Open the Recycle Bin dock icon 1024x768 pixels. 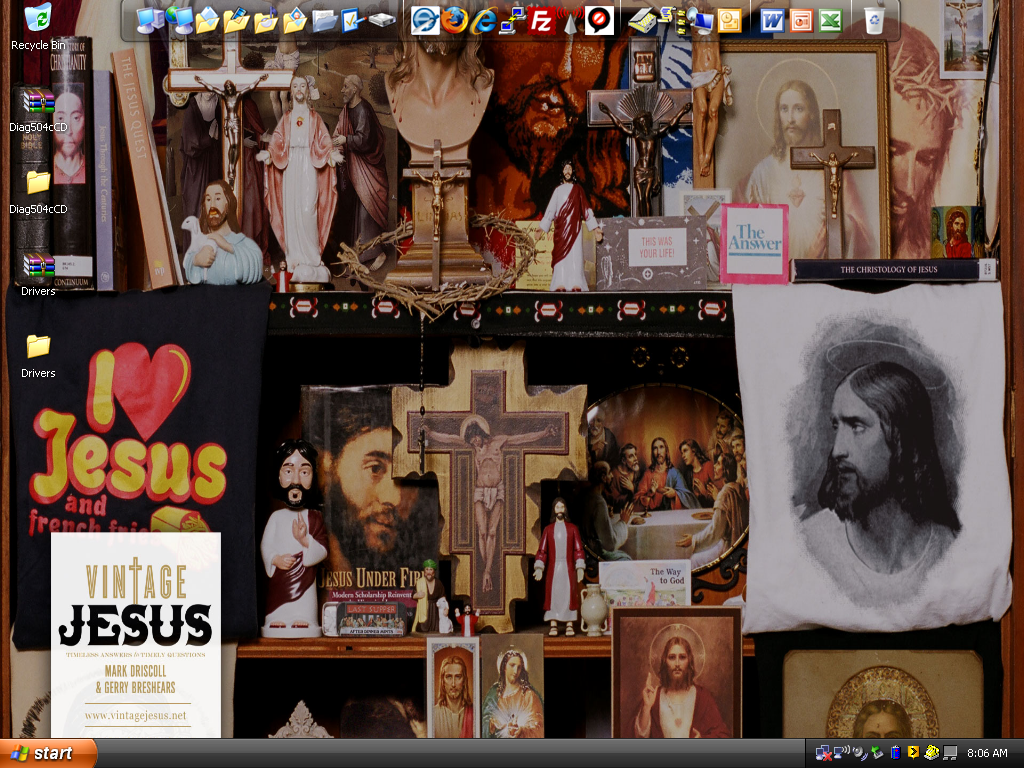(x=874, y=20)
